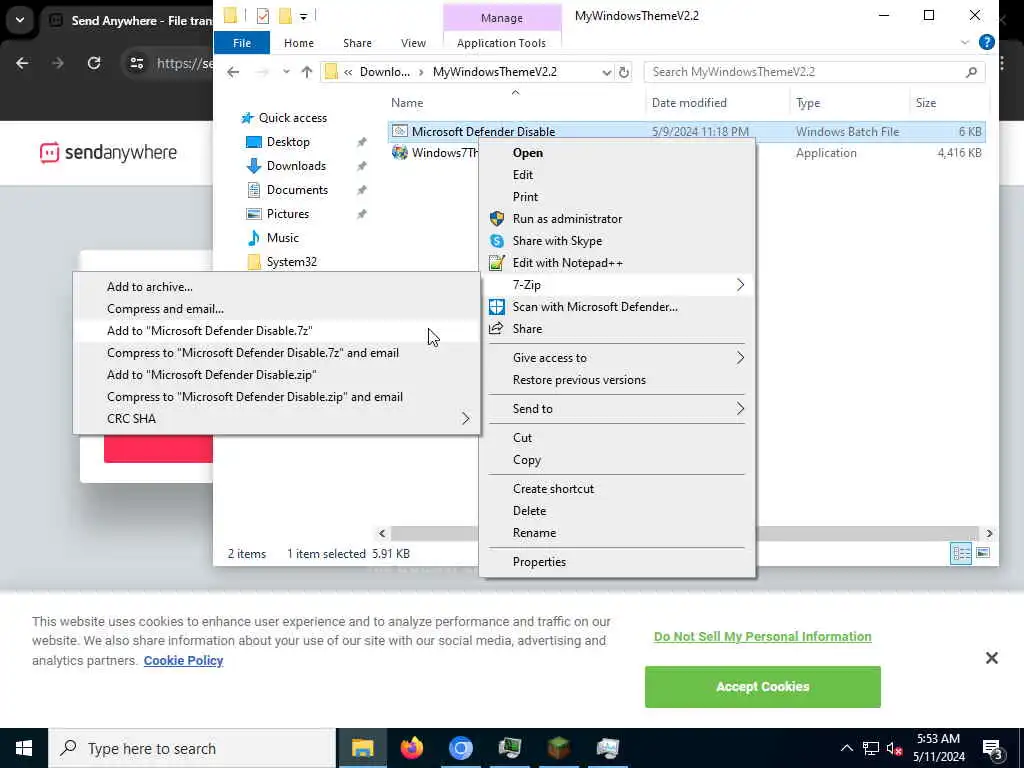This screenshot has width=1024, height=768.
Task: Switch to the Home ribbon tab
Action: coord(298,43)
